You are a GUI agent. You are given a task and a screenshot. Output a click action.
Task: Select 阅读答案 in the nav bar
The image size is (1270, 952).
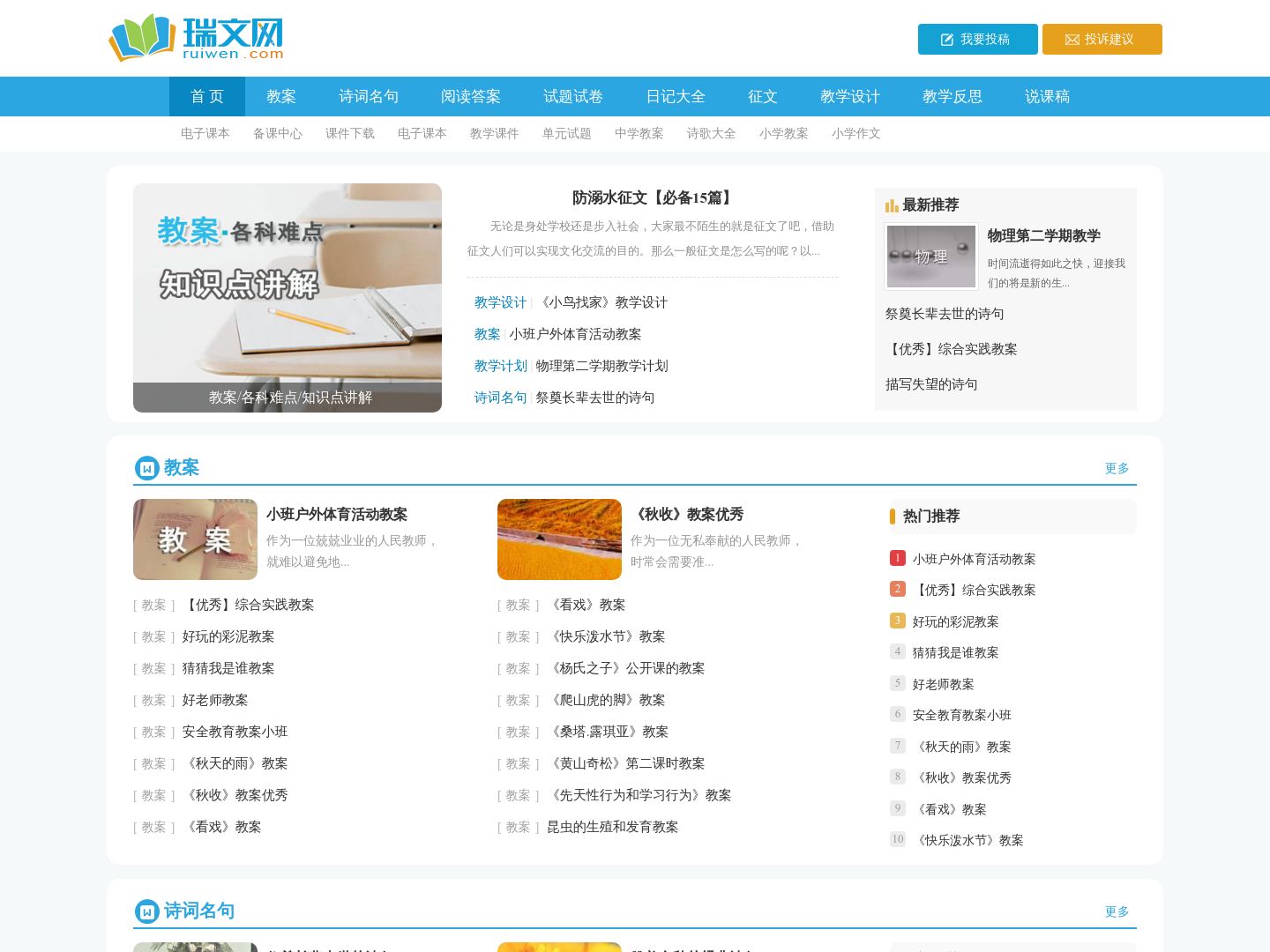click(471, 96)
